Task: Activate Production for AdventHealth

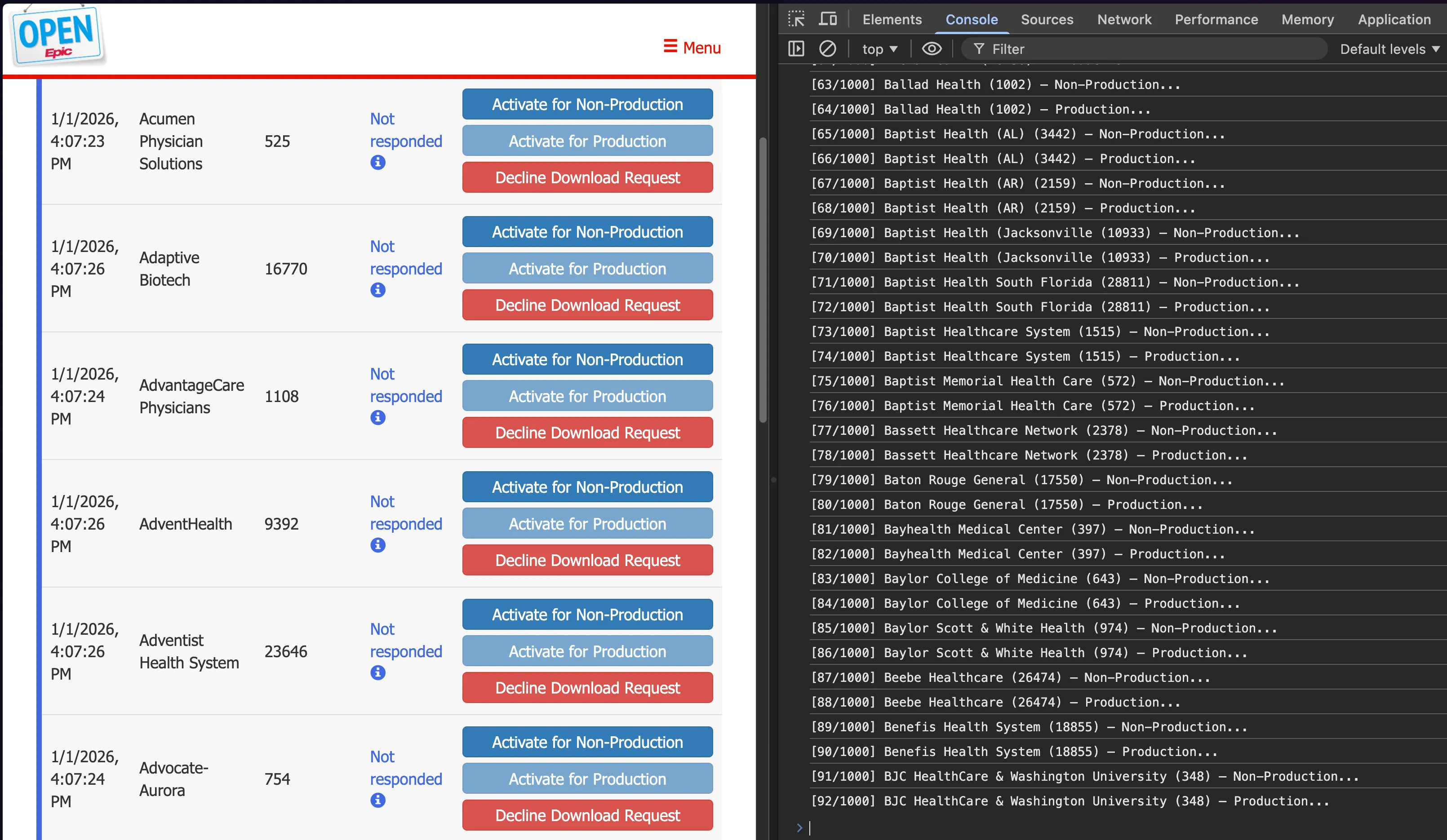Action: pos(587,523)
